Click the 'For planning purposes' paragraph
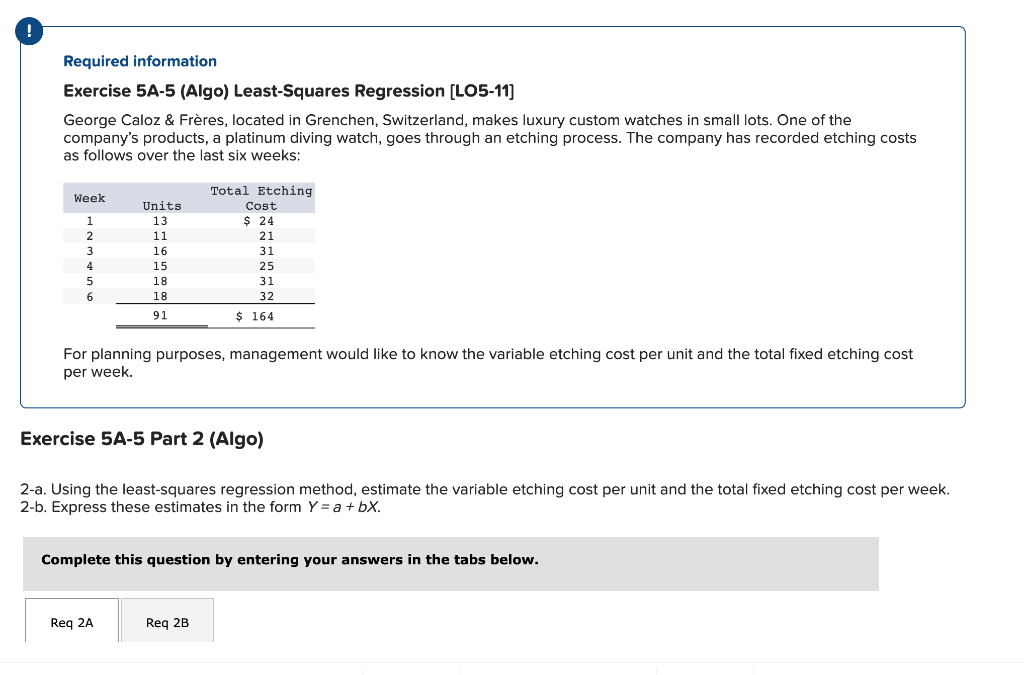 coord(488,363)
